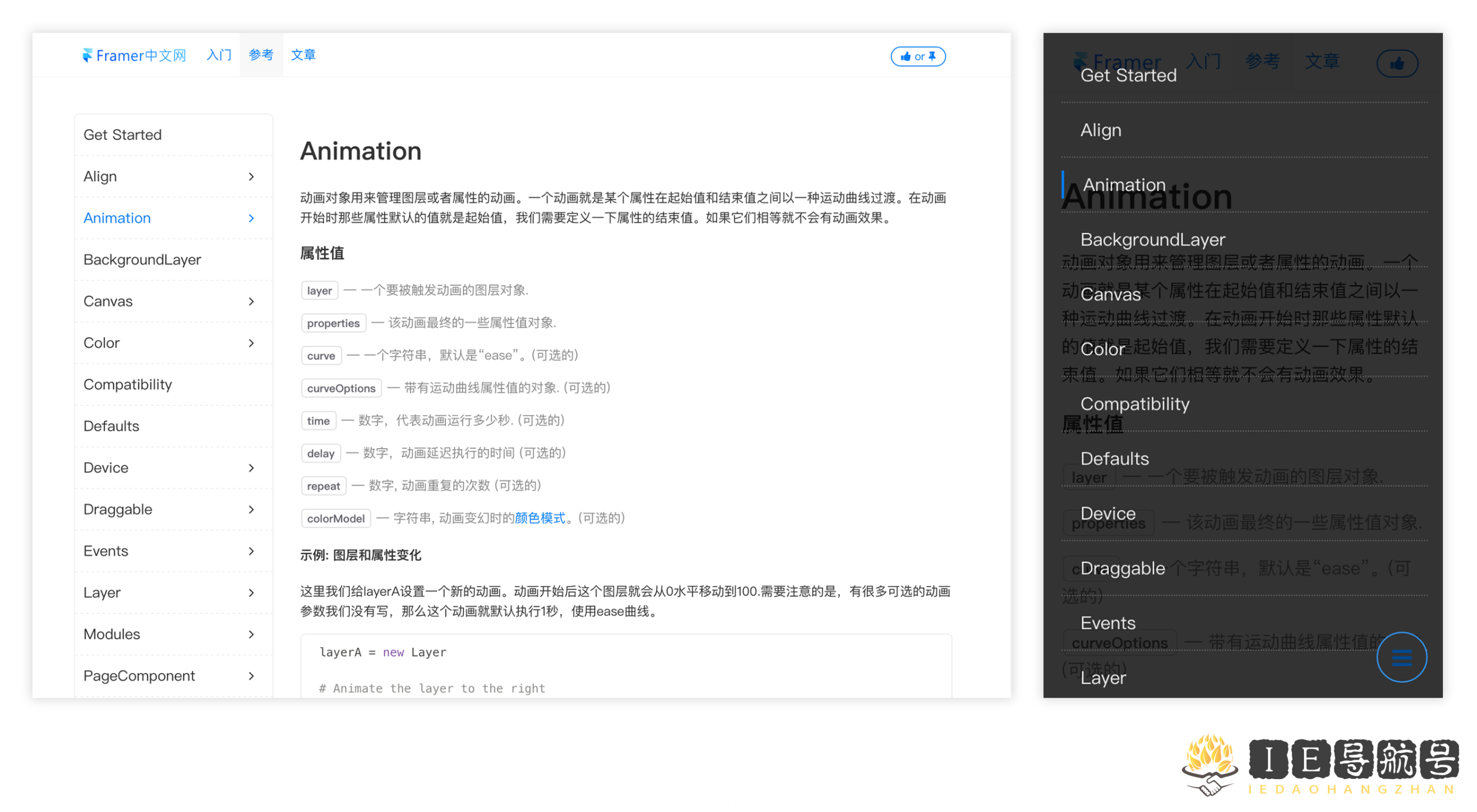Image resolution: width=1477 pixels, height=812 pixels.
Task: Click the layer property tag
Action: (x=319, y=290)
